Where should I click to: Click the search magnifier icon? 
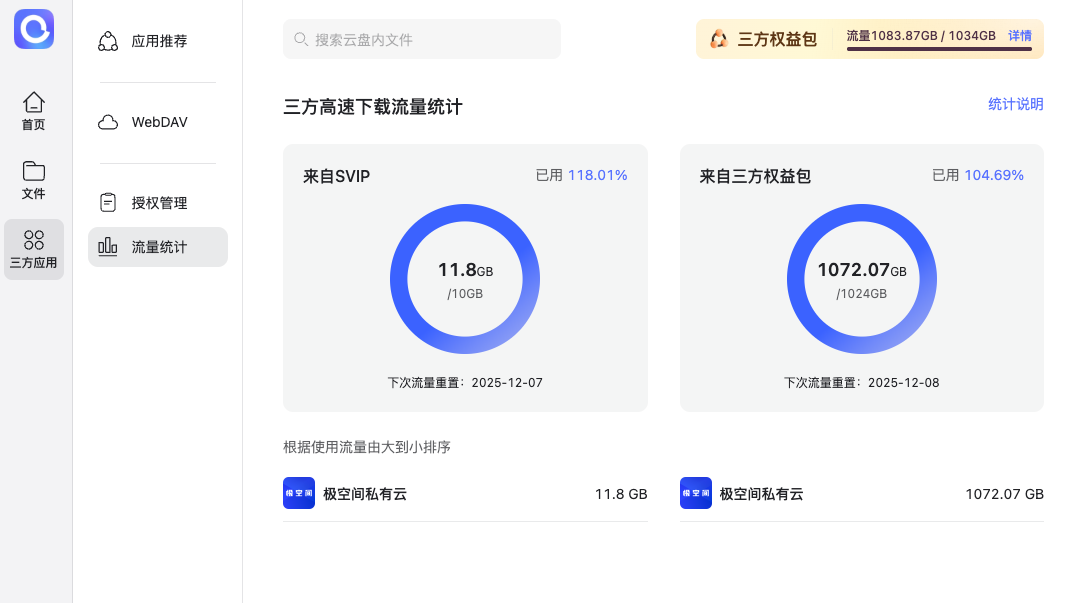(x=301, y=39)
